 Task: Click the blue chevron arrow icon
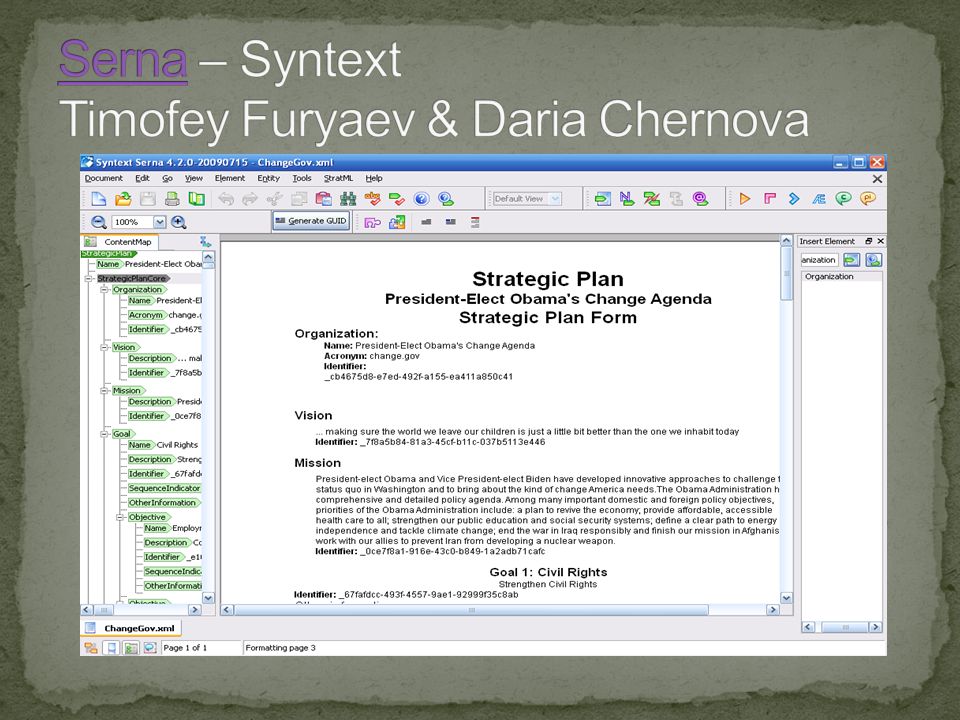click(x=794, y=199)
